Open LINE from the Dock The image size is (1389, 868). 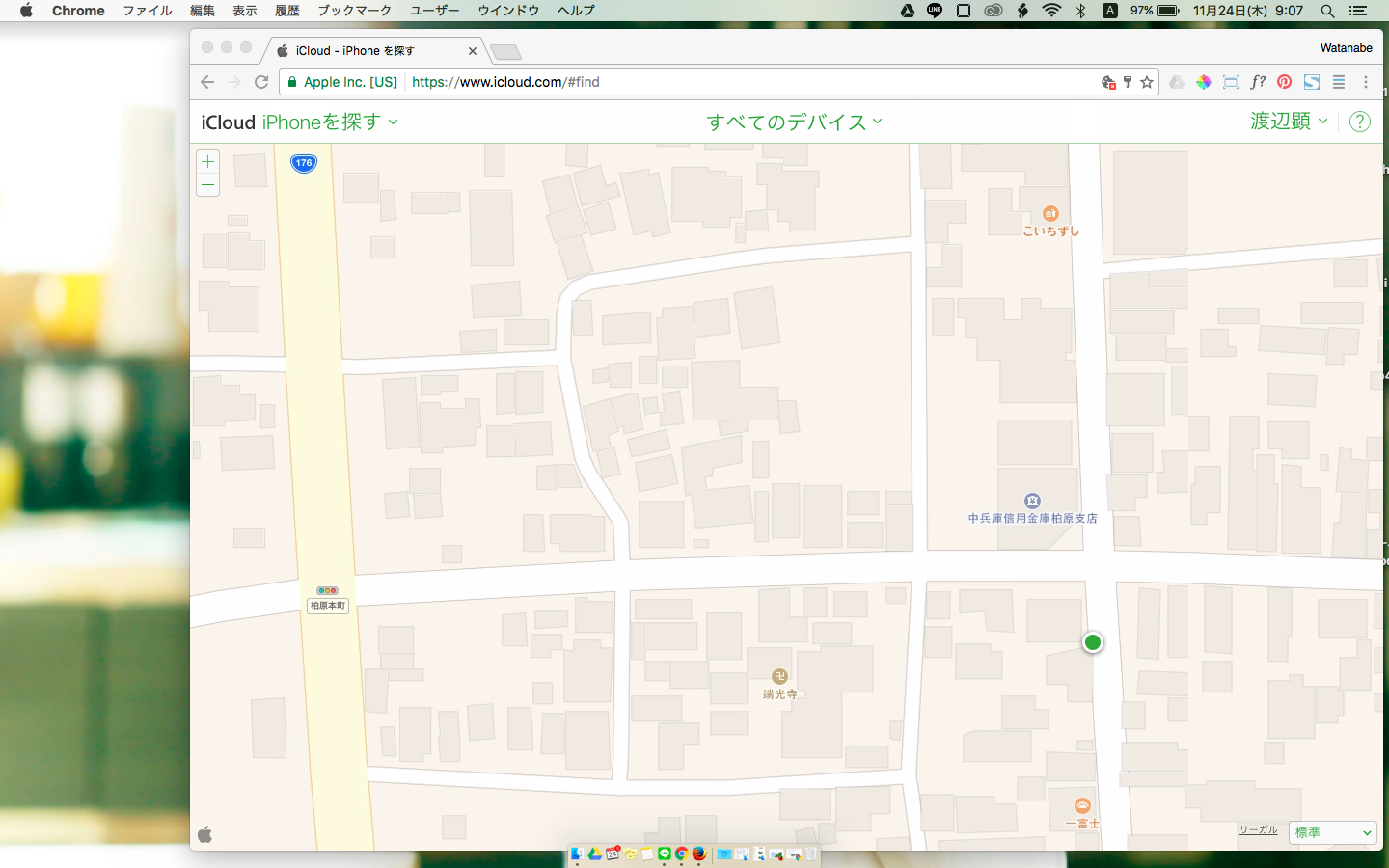[x=664, y=854]
